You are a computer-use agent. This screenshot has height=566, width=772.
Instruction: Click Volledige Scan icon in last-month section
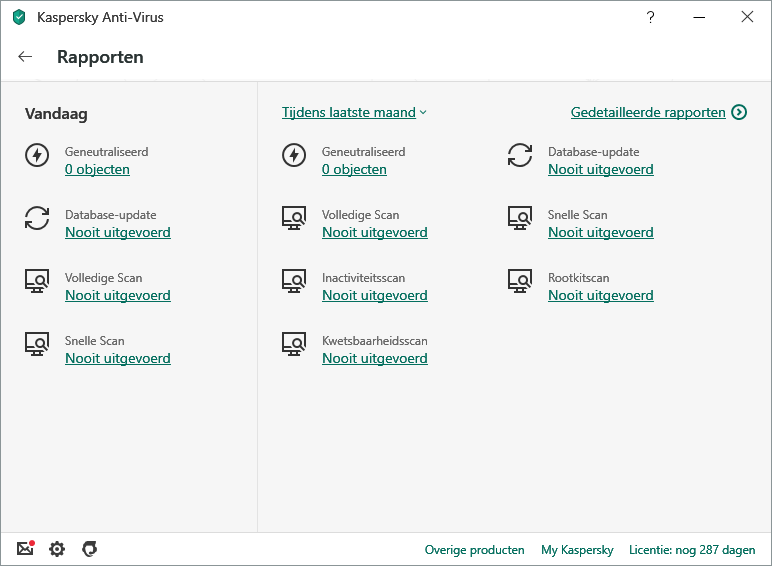[294, 218]
